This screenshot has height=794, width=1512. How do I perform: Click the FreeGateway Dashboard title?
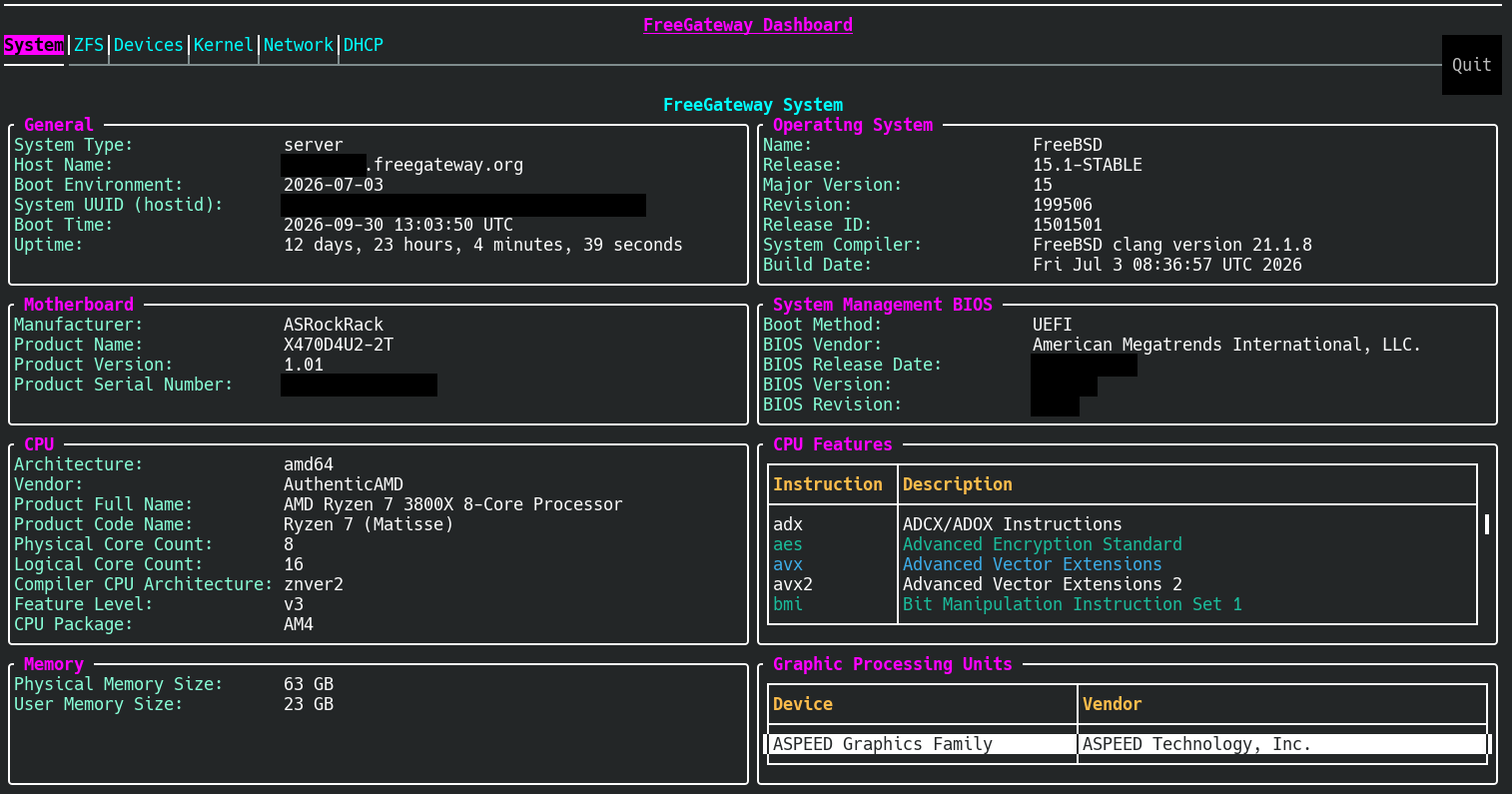[748, 25]
